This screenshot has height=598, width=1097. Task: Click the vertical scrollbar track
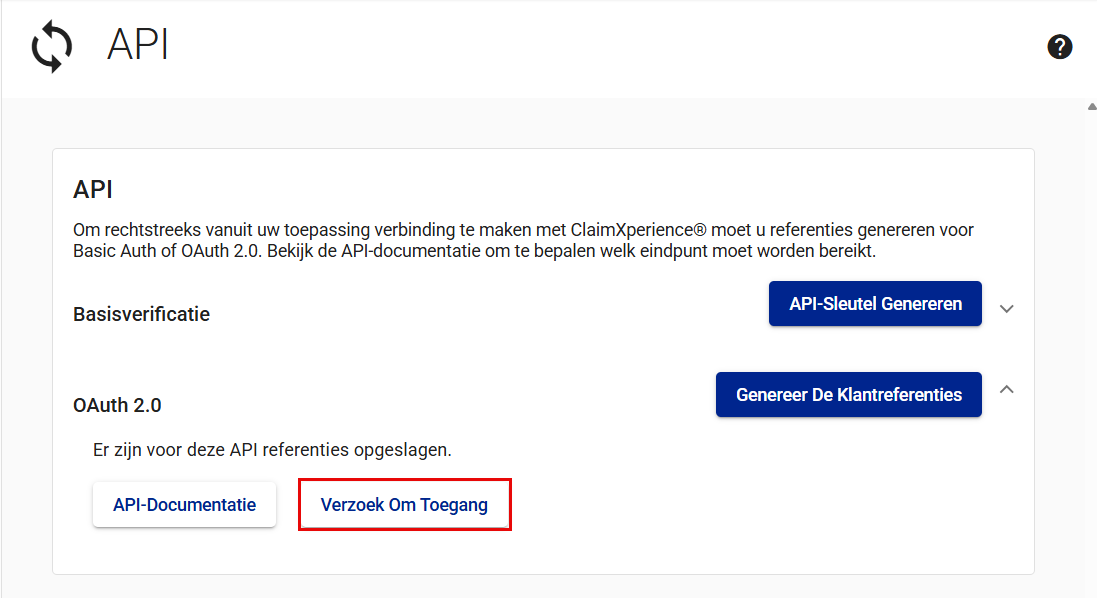pos(1091,350)
